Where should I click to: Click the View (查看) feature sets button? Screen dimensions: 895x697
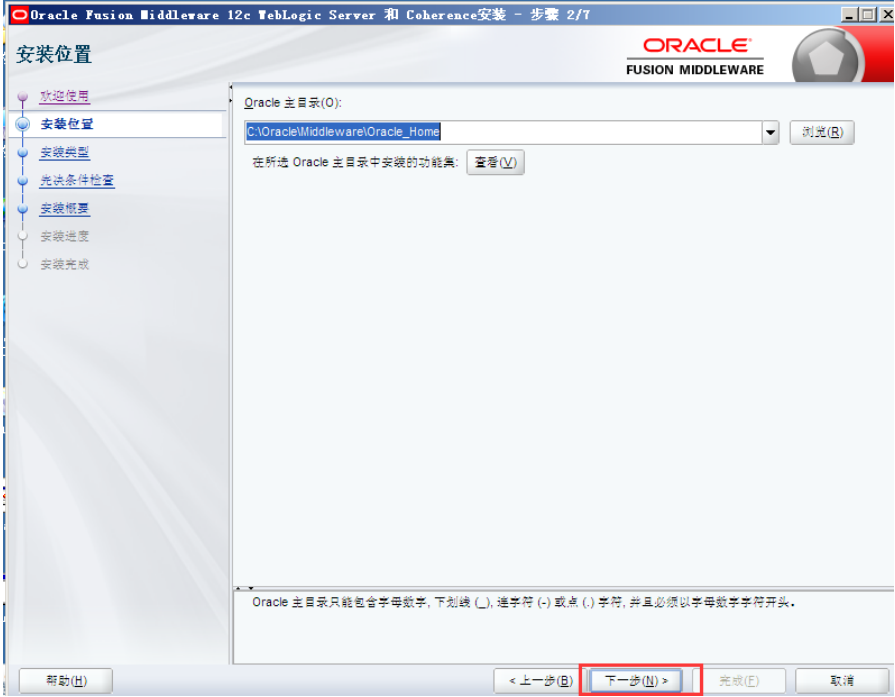[x=495, y=162]
